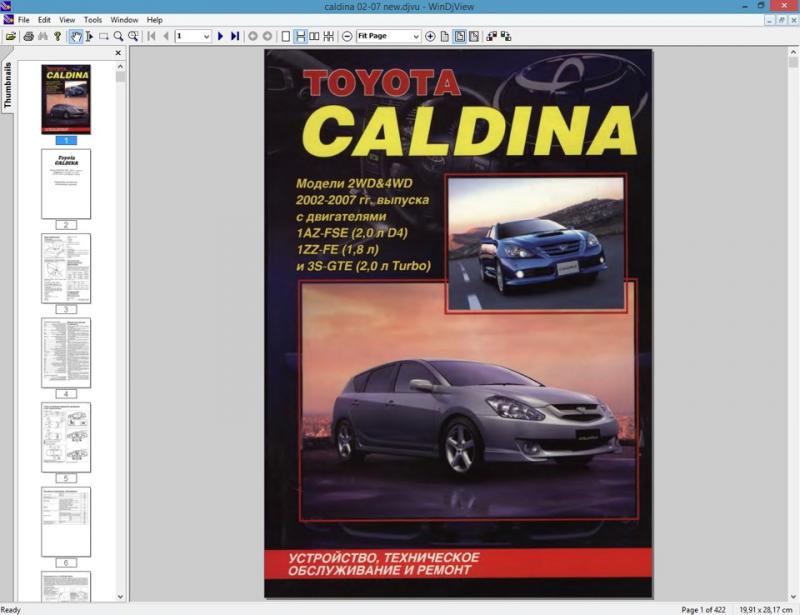Select page 2 thumbnail
Viewport: 800px width, 615px height.
[x=66, y=184]
